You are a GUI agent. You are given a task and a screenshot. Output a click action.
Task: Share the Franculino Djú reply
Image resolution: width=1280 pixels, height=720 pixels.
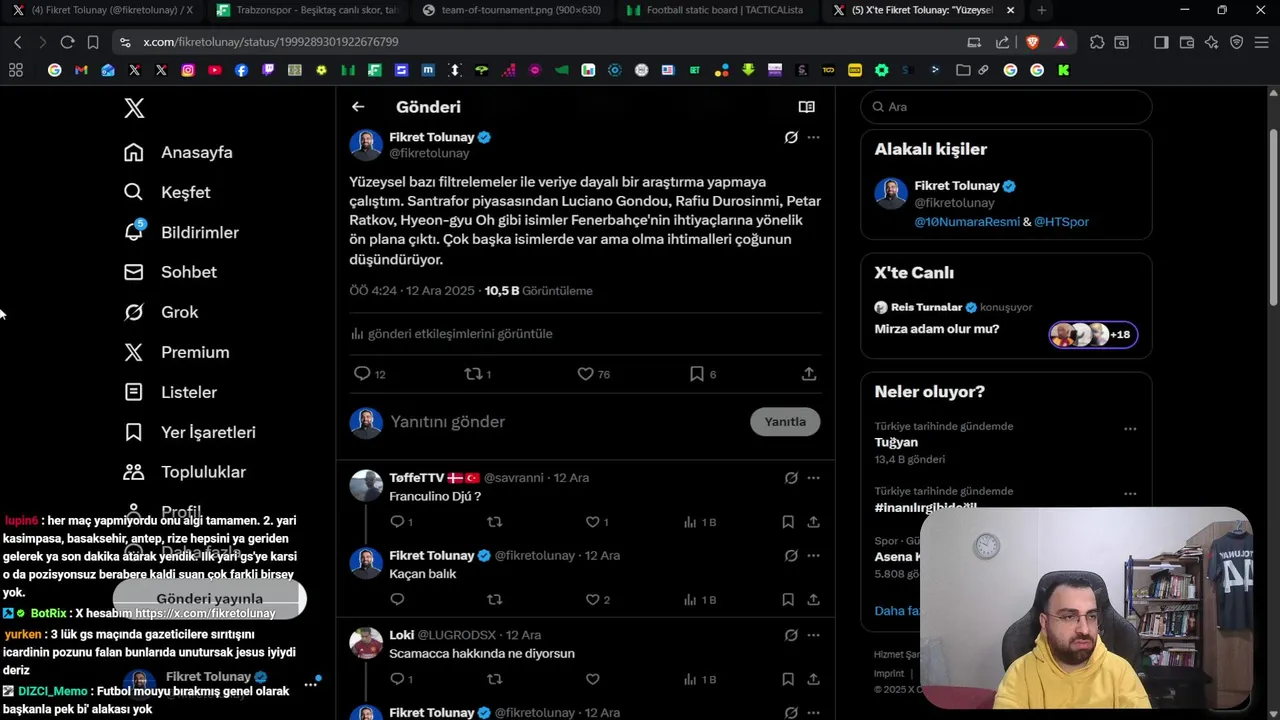point(814,522)
